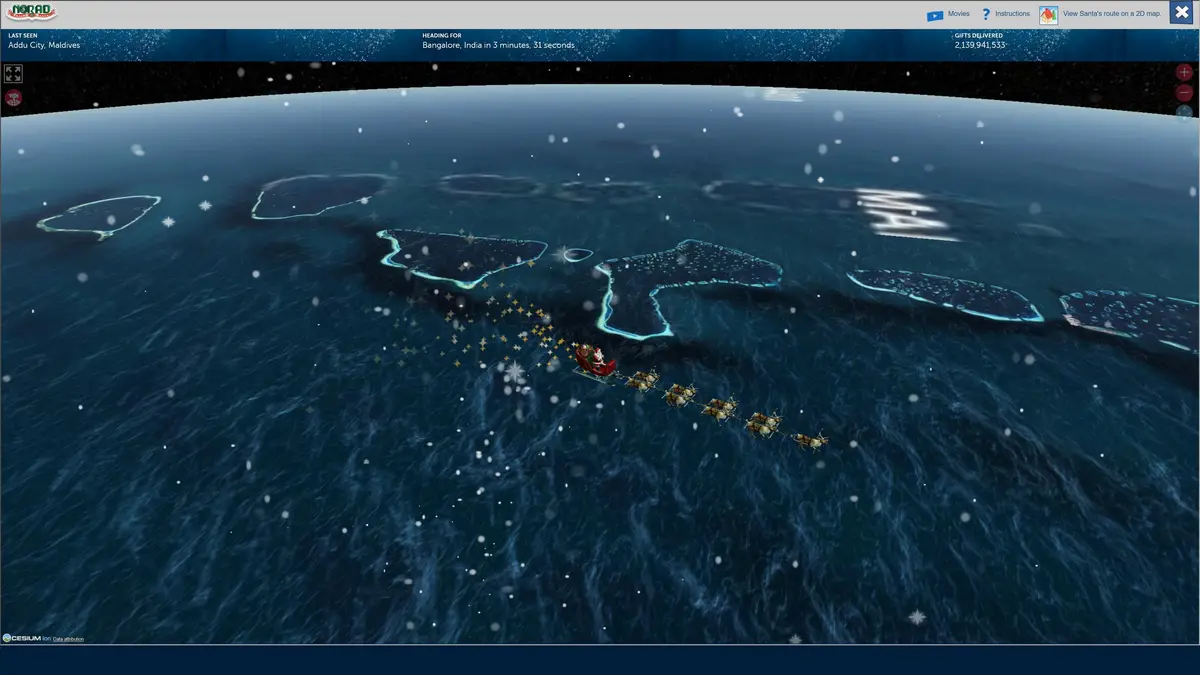Click the gifts delivered count 2,139,941,533
The height and width of the screenshot is (675, 1200).
pyautogui.click(x=980, y=45)
